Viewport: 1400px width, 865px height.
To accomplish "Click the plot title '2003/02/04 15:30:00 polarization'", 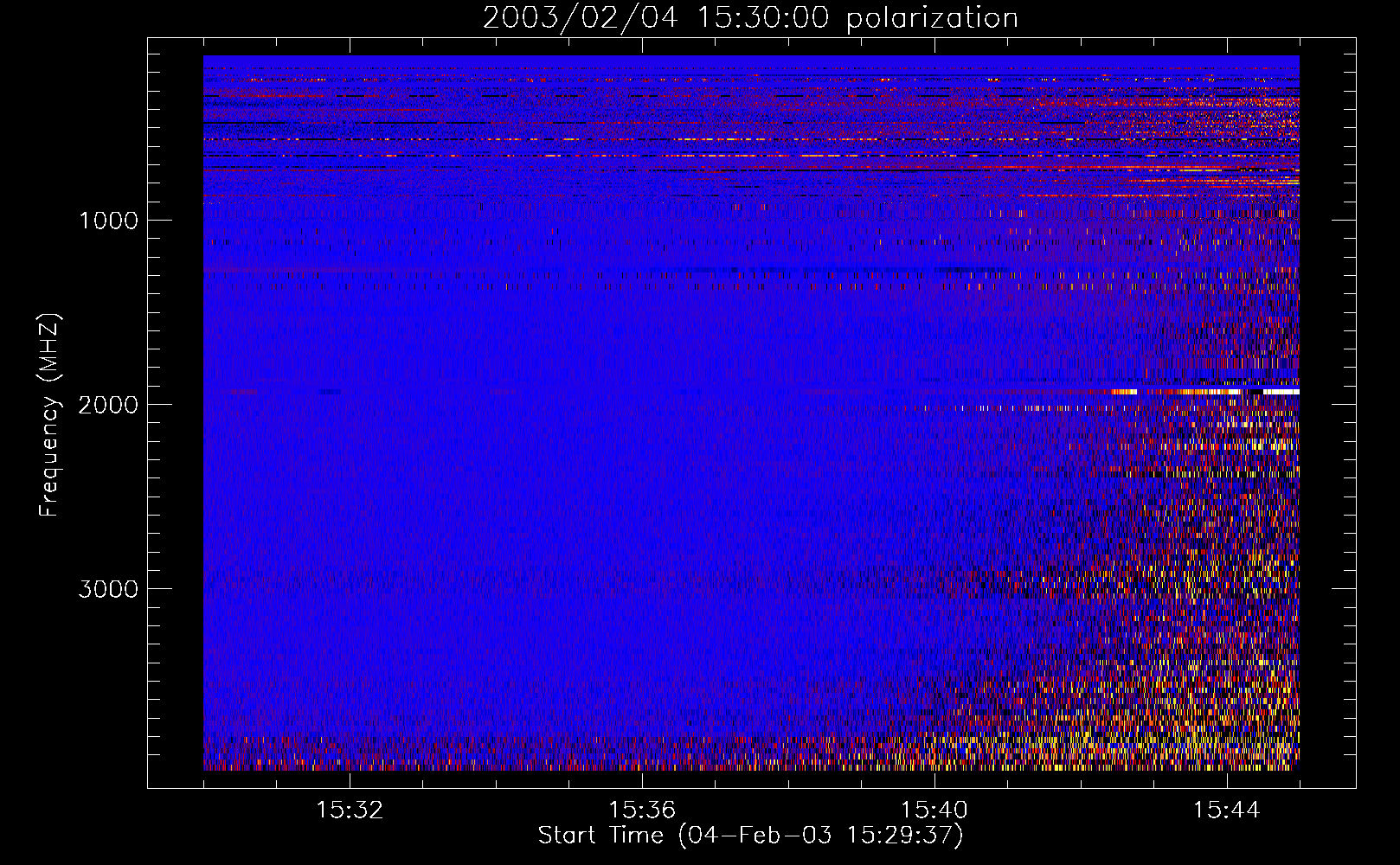I will pos(750,18).
